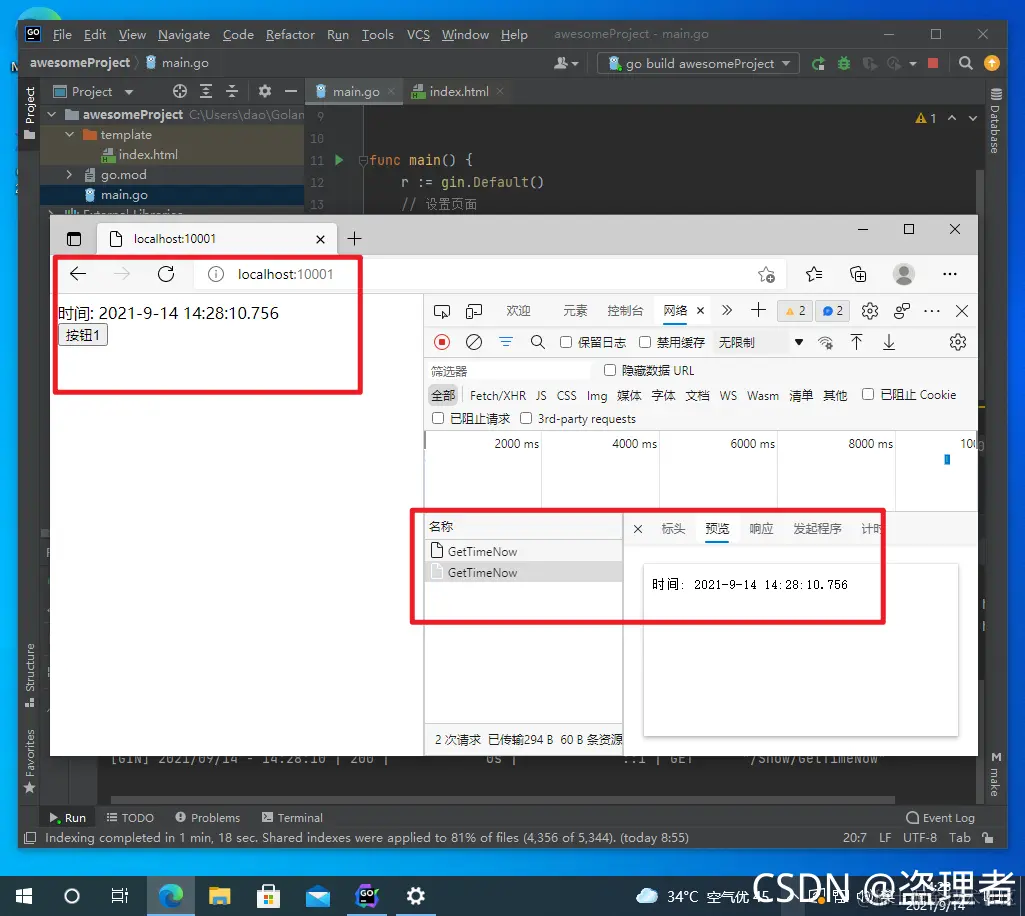Click the 按钮1 button on the webpage
1025x916 pixels.
point(82,335)
